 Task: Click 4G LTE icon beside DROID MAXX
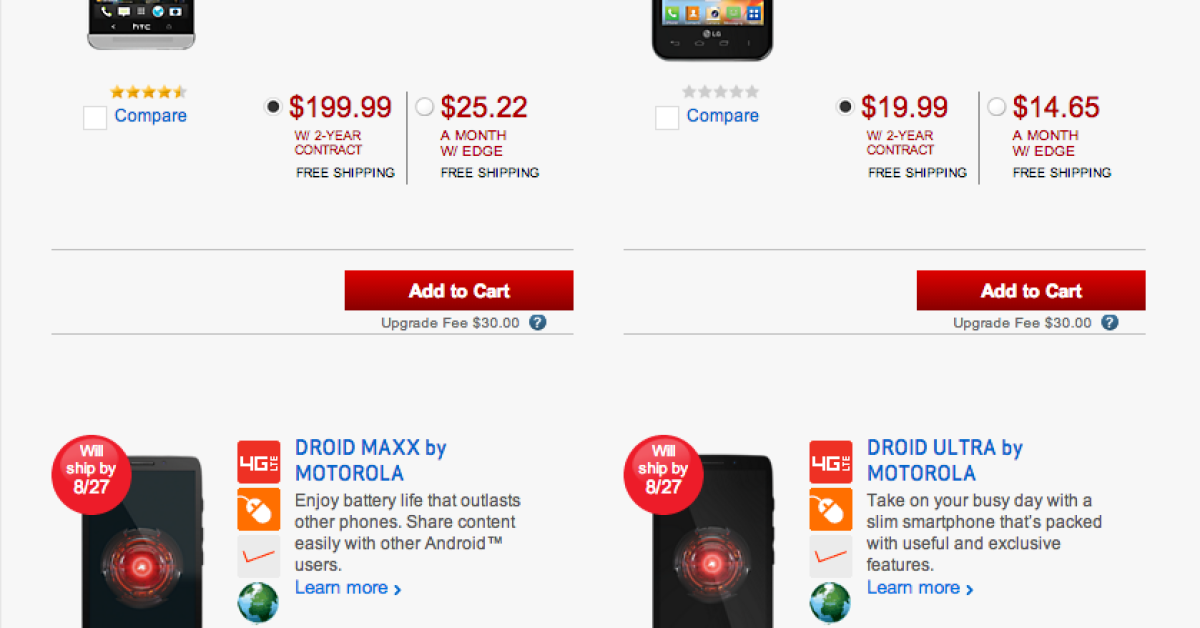[x=258, y=462]
